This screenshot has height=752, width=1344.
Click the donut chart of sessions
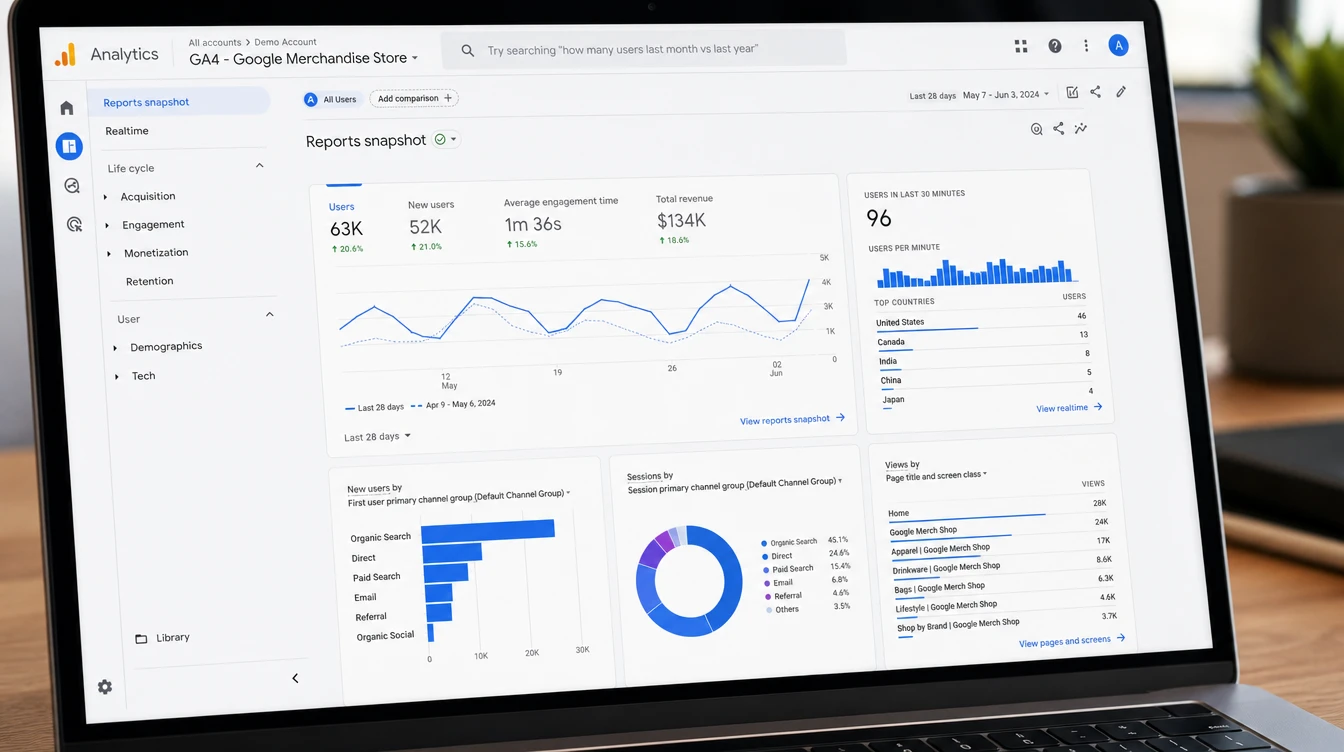[690, 581]
